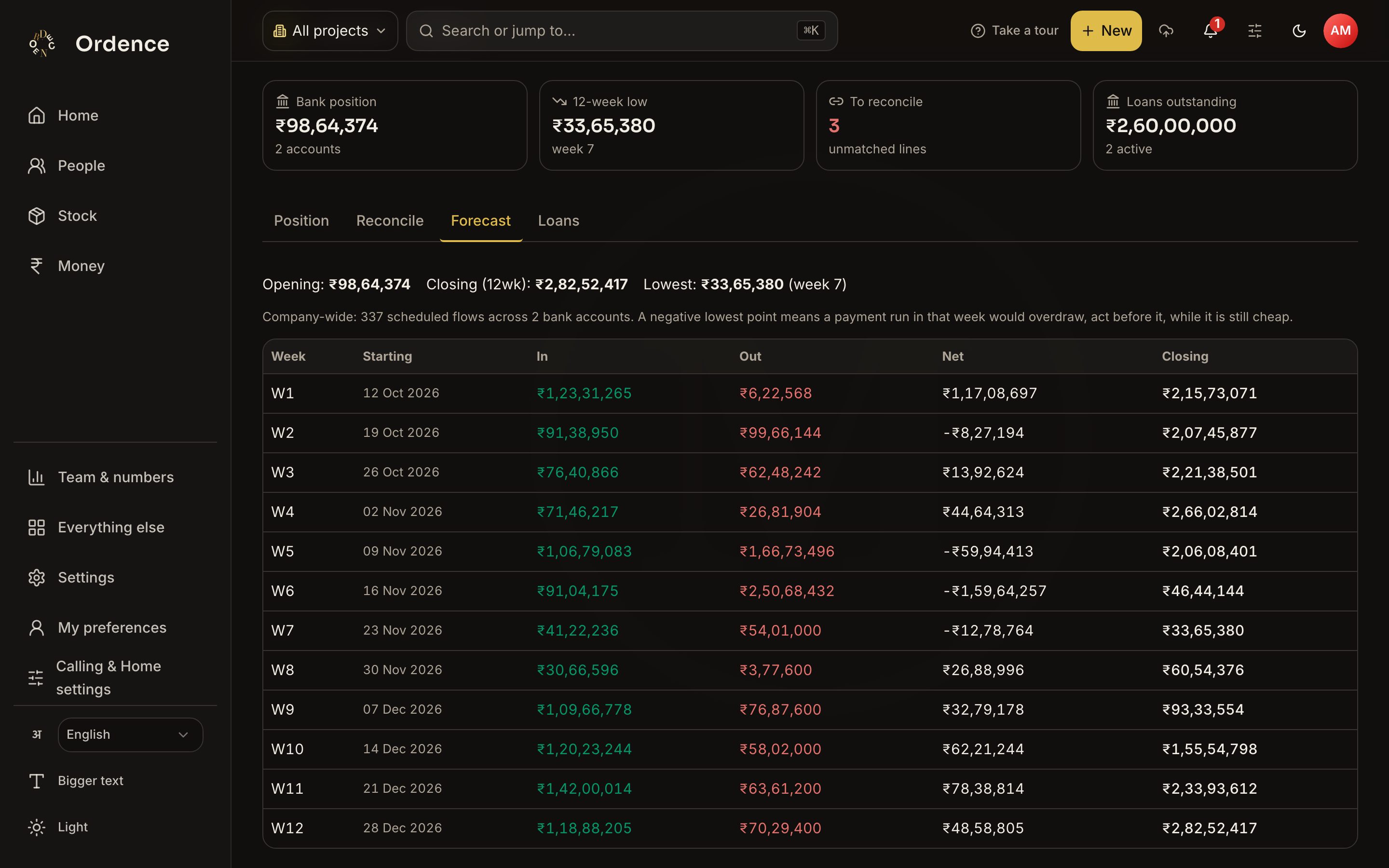Toggle Bigger text
1389x868 pixels.
[115, 781]
